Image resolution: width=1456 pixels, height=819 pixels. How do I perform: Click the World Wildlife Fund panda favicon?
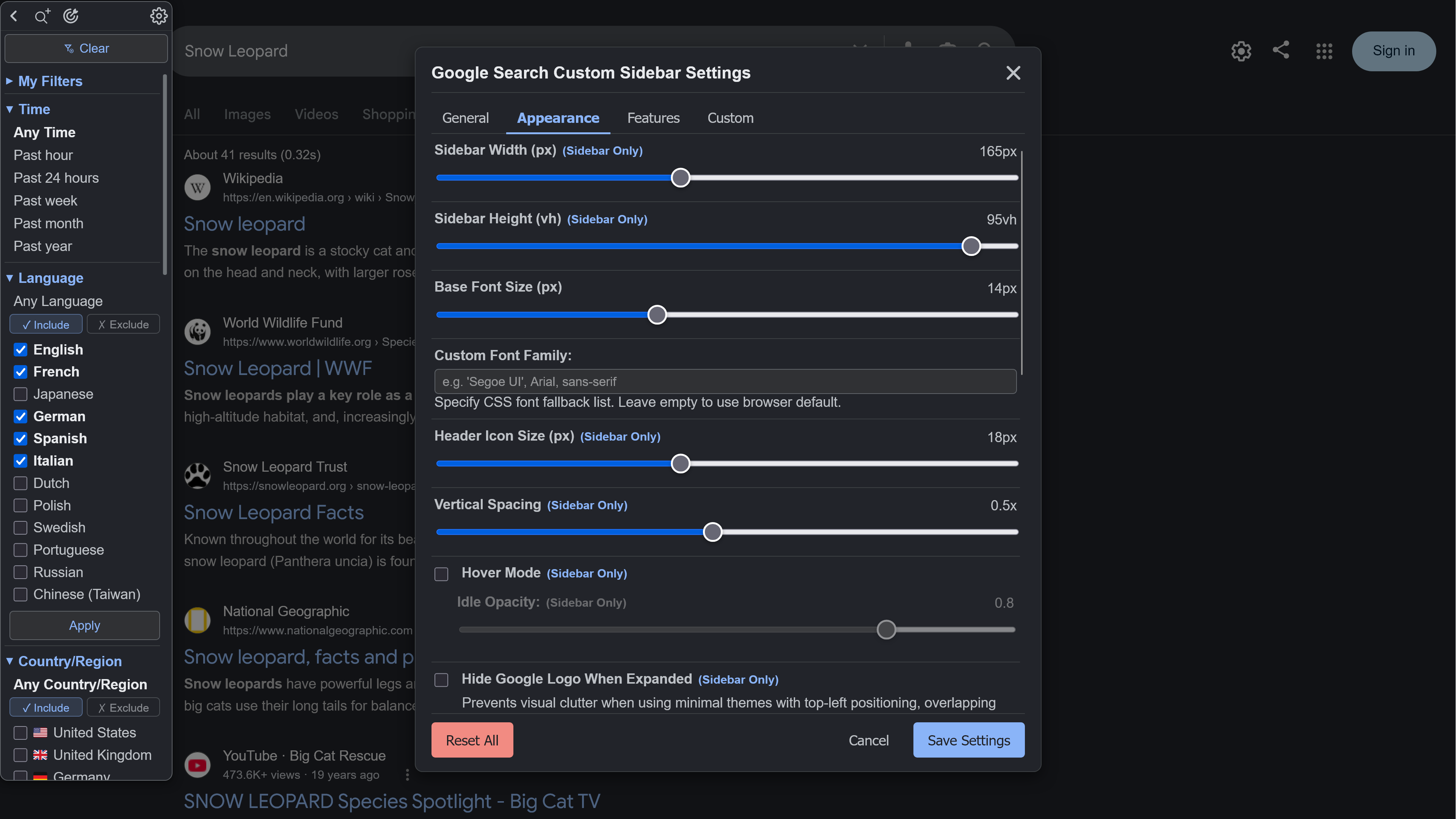click(x=197, y=332)
